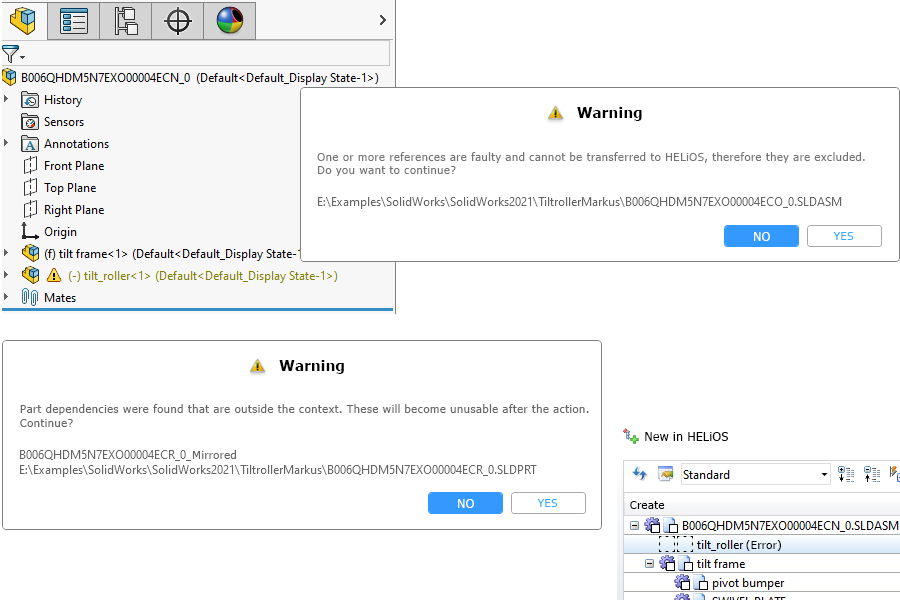Click the ECR_0.SLDPRT file path text
900x600 pixels.
point(278,470)
